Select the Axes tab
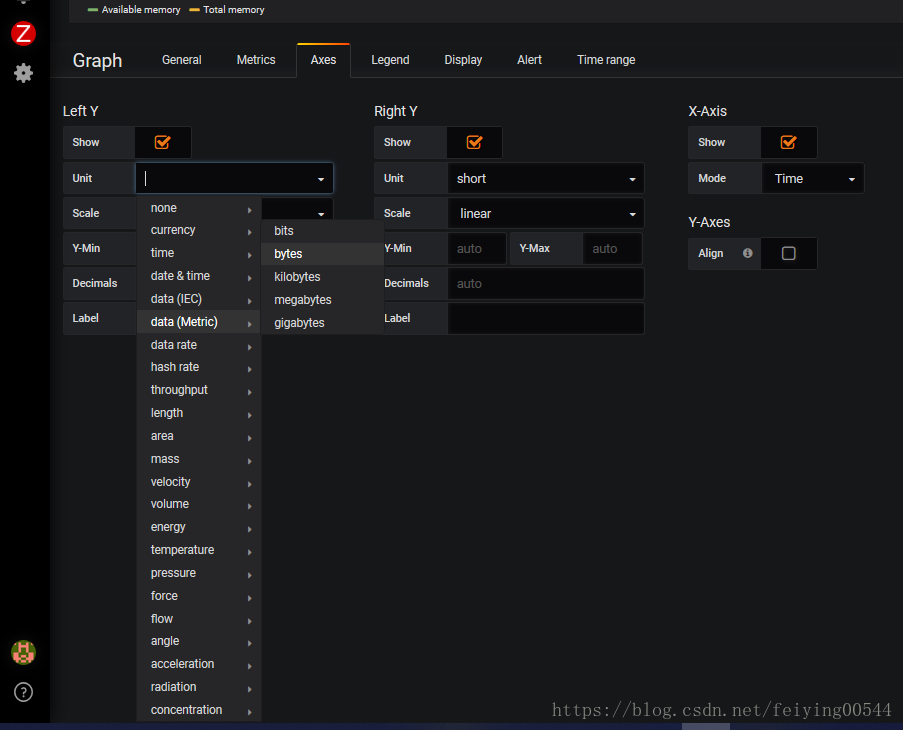Viewport: 903px width, 730px height. pyautogui.click(x=323, y=60)
